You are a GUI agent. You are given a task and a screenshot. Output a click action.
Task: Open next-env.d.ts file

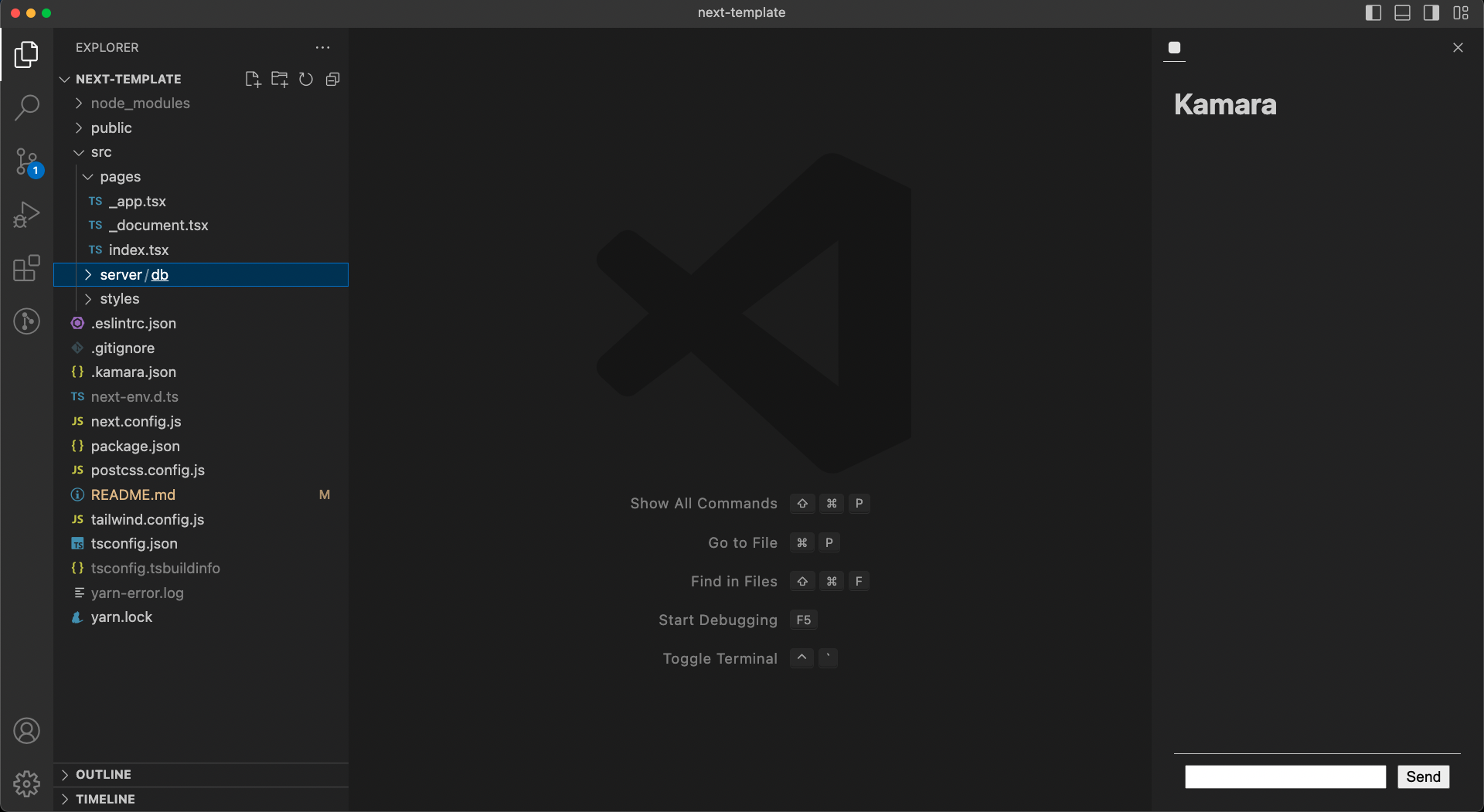[200, 396]
